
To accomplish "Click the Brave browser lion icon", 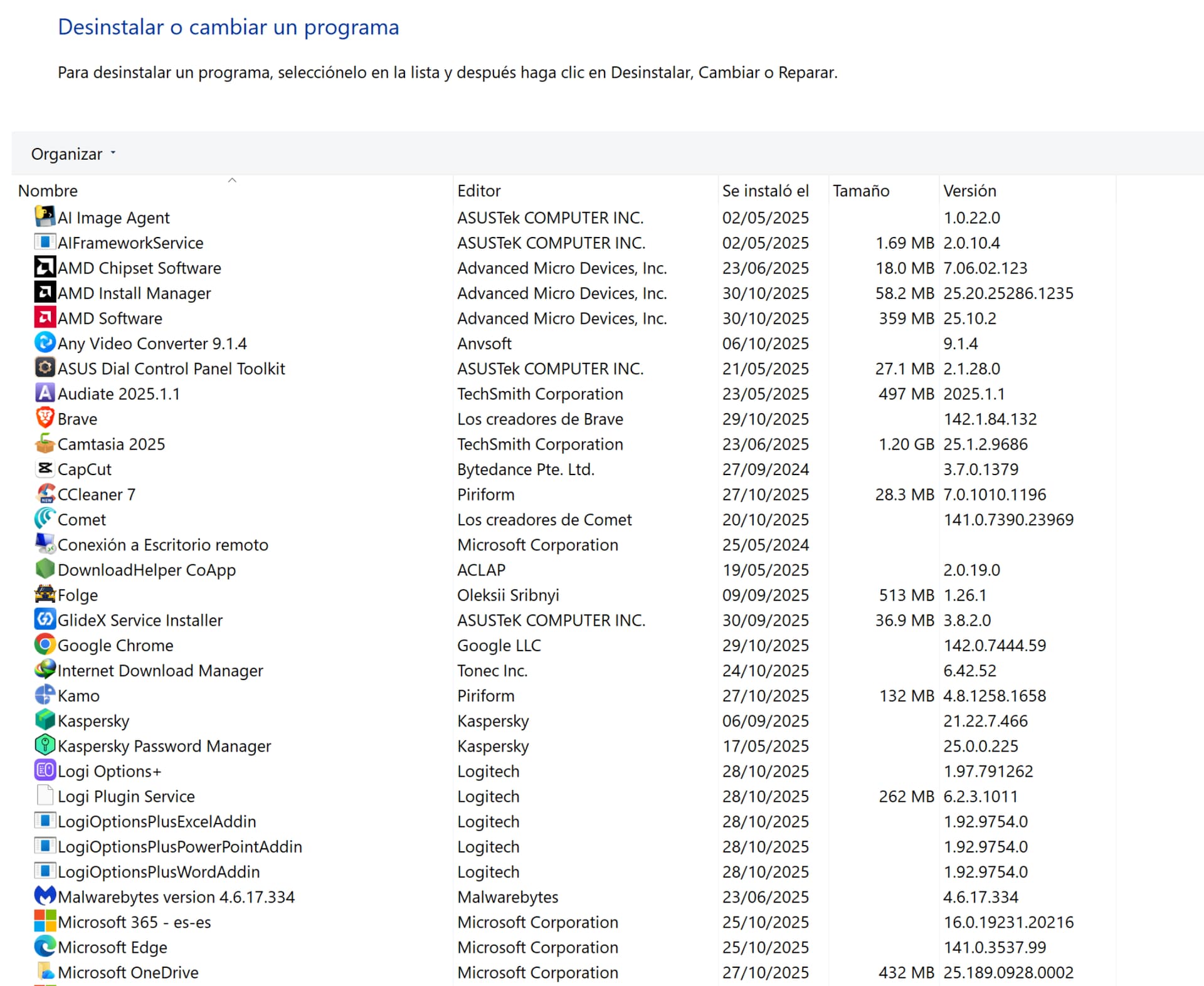I will pyautogui.click(x=45, y=418).
